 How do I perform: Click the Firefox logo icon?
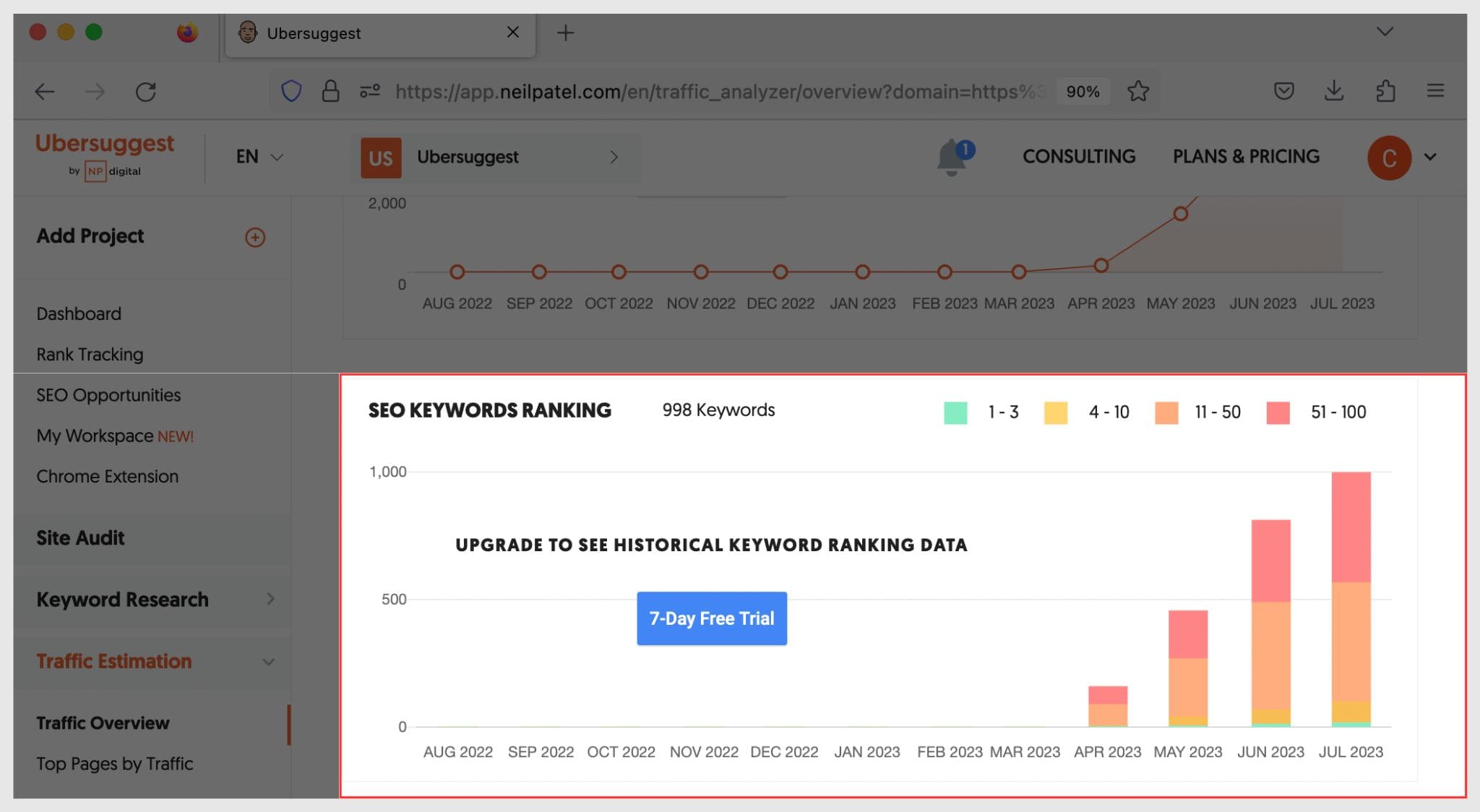[187, 33]
